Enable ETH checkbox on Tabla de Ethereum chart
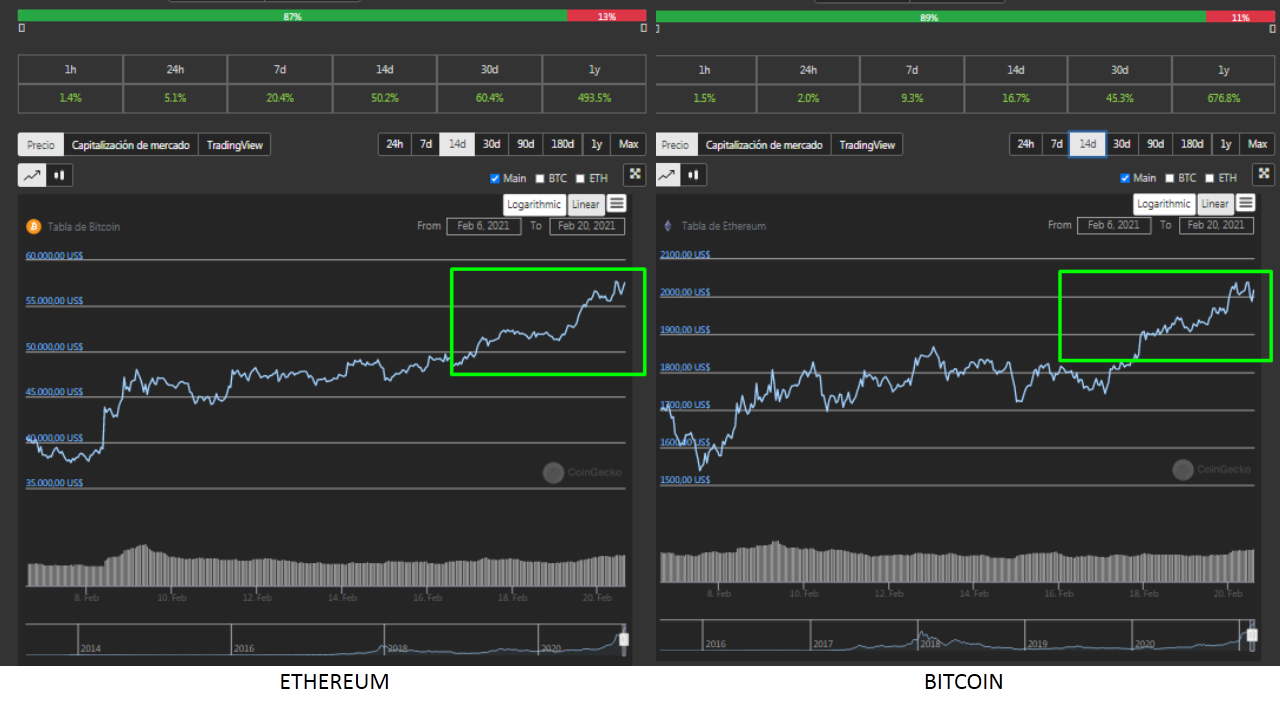This screenshot has width=1280, height=720. 1211,178
